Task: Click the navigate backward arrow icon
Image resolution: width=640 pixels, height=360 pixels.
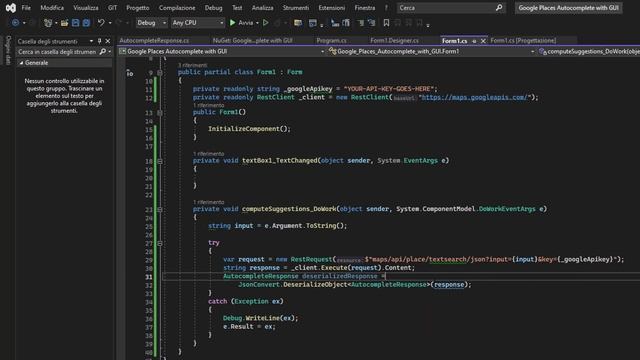Action: click(15, 23)
